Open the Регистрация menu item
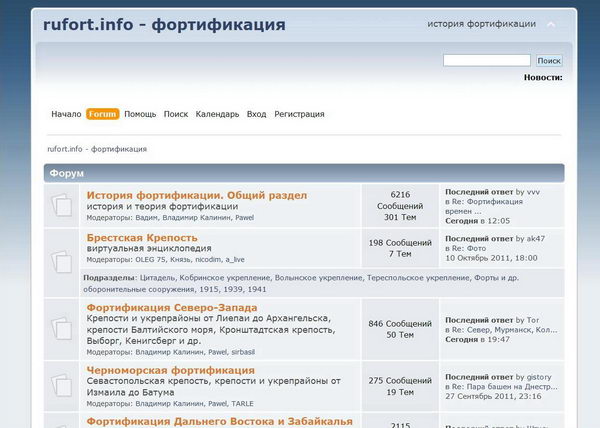The width and height of the screenshot is (600, 428). [299, 114]
